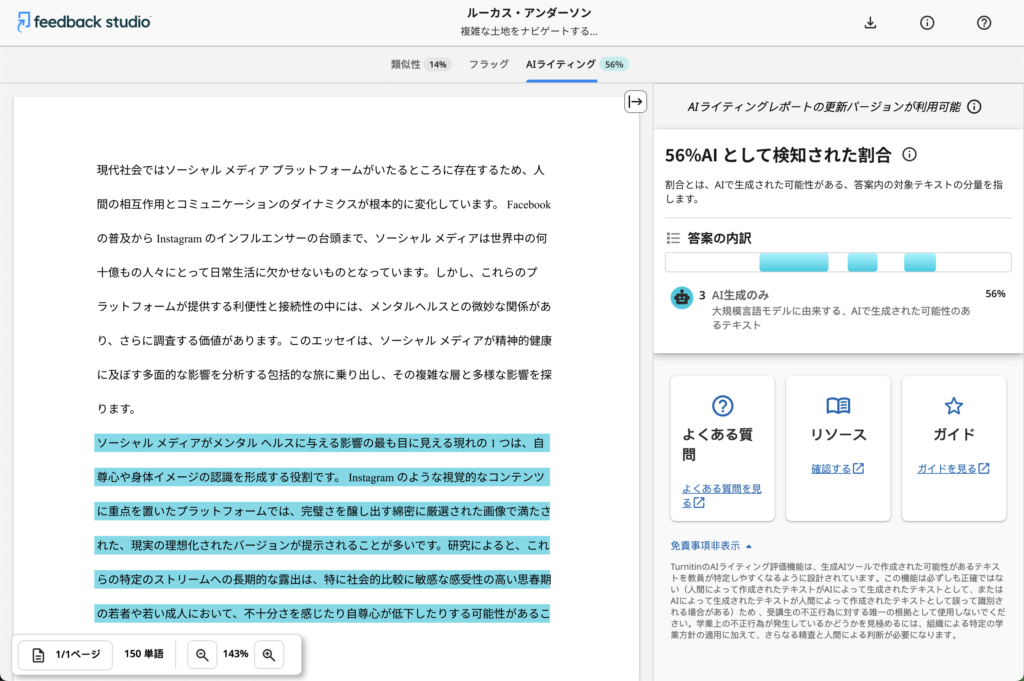Click the page document icon in the bottom toolbar
This screenshot has width=1024, height=681.
[39, 655]
